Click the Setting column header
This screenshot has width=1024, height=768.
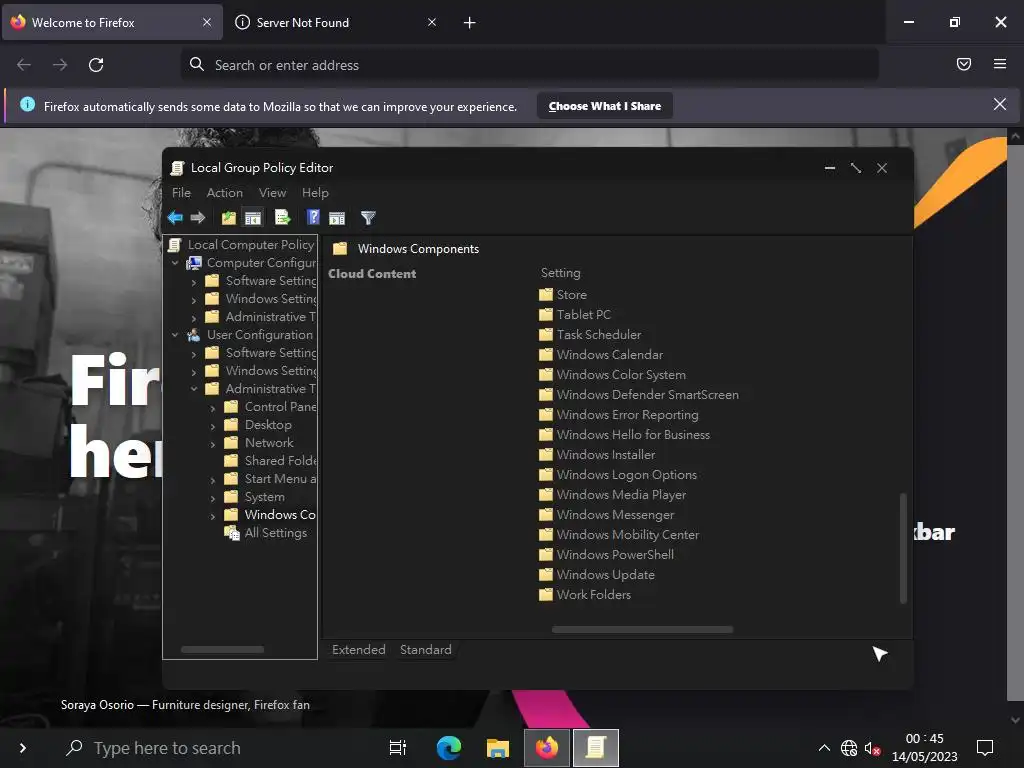click(x=560, y=273)
